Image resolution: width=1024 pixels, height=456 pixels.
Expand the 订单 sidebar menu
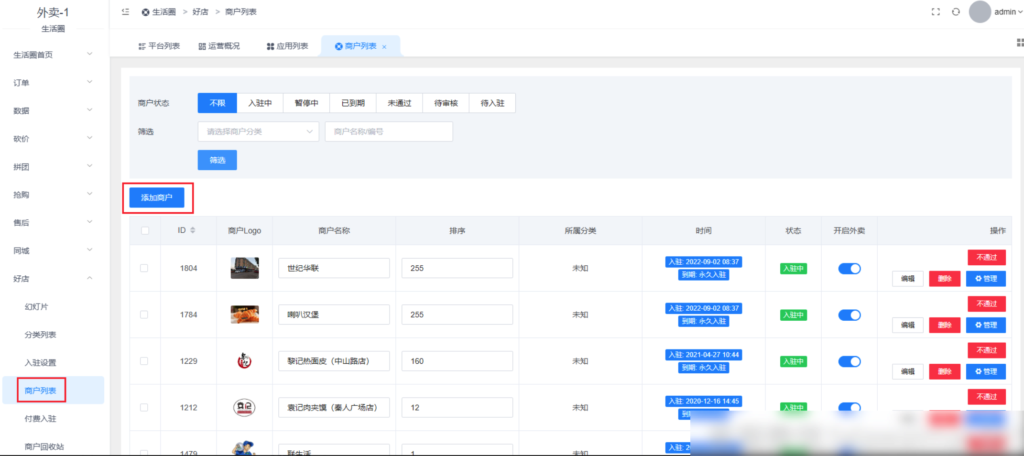point(55,83)
